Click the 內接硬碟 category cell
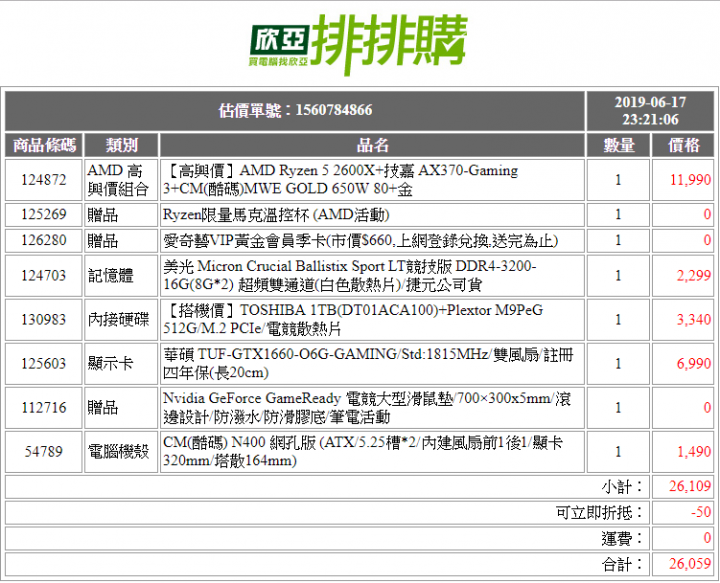Image resolution: width=720 pixels, height=583 pixels. tap(121, 320)
